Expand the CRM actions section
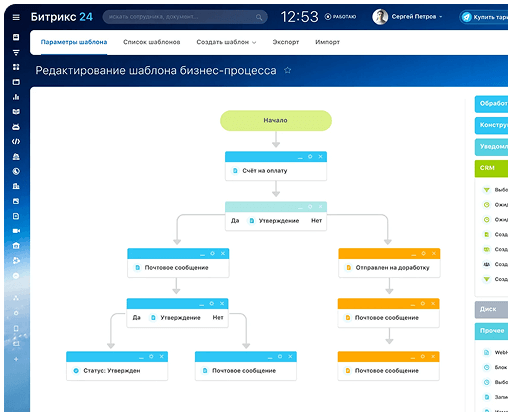The width and height of the screenshot is (508, 412). pos(491,168)
